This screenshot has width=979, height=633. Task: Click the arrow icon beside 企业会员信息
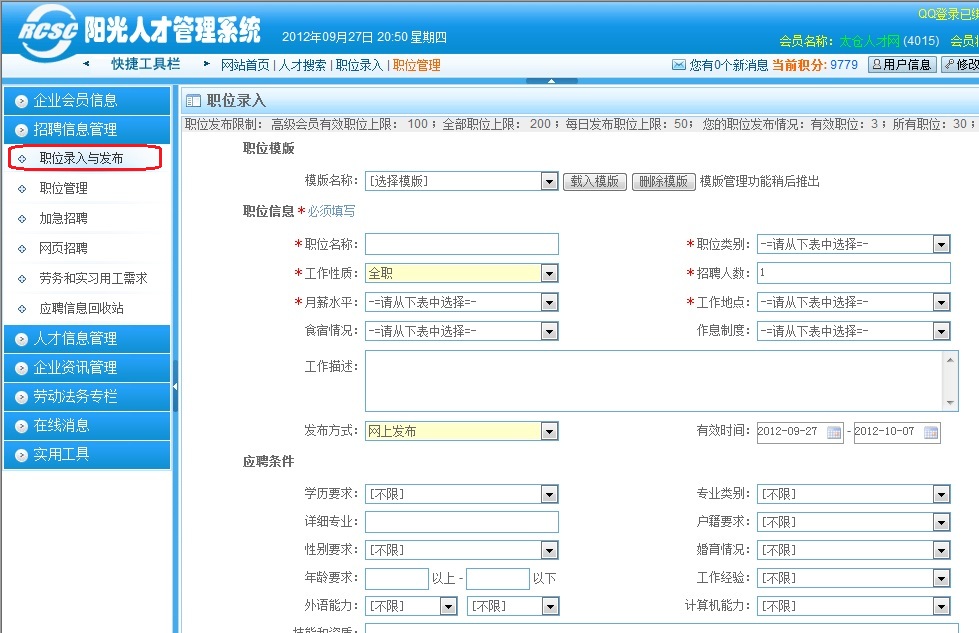pos(21,101)
